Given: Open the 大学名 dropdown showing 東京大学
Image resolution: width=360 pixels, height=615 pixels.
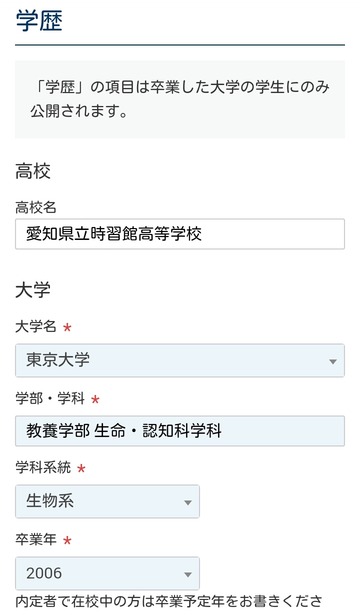Looking at the screenshot, I should click(180, 360).
